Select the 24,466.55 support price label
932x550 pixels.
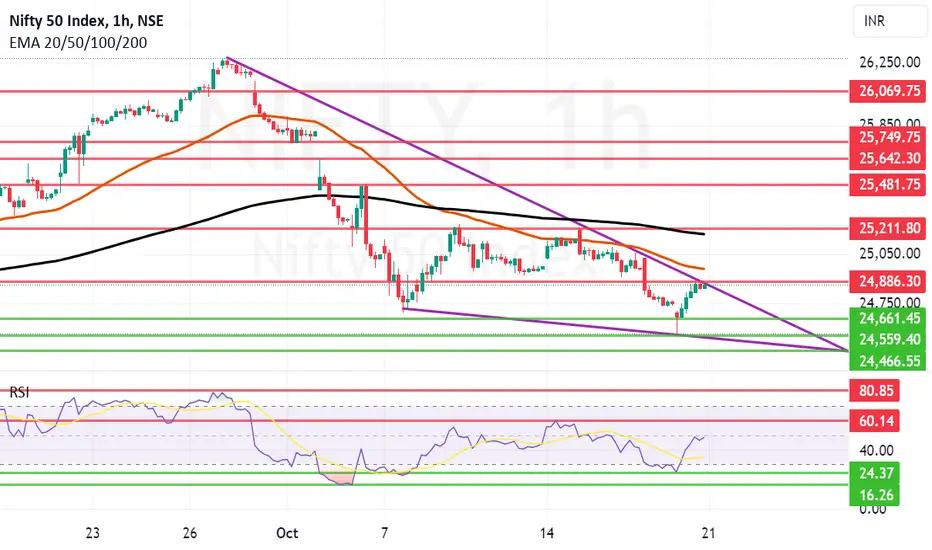coord(887,360)
